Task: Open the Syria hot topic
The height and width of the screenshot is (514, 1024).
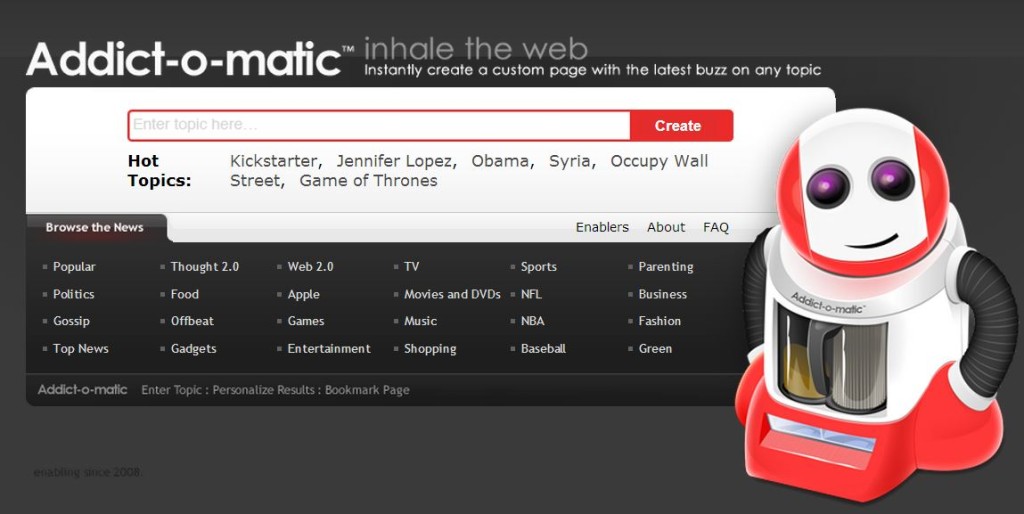Action: tap(570, 161)
